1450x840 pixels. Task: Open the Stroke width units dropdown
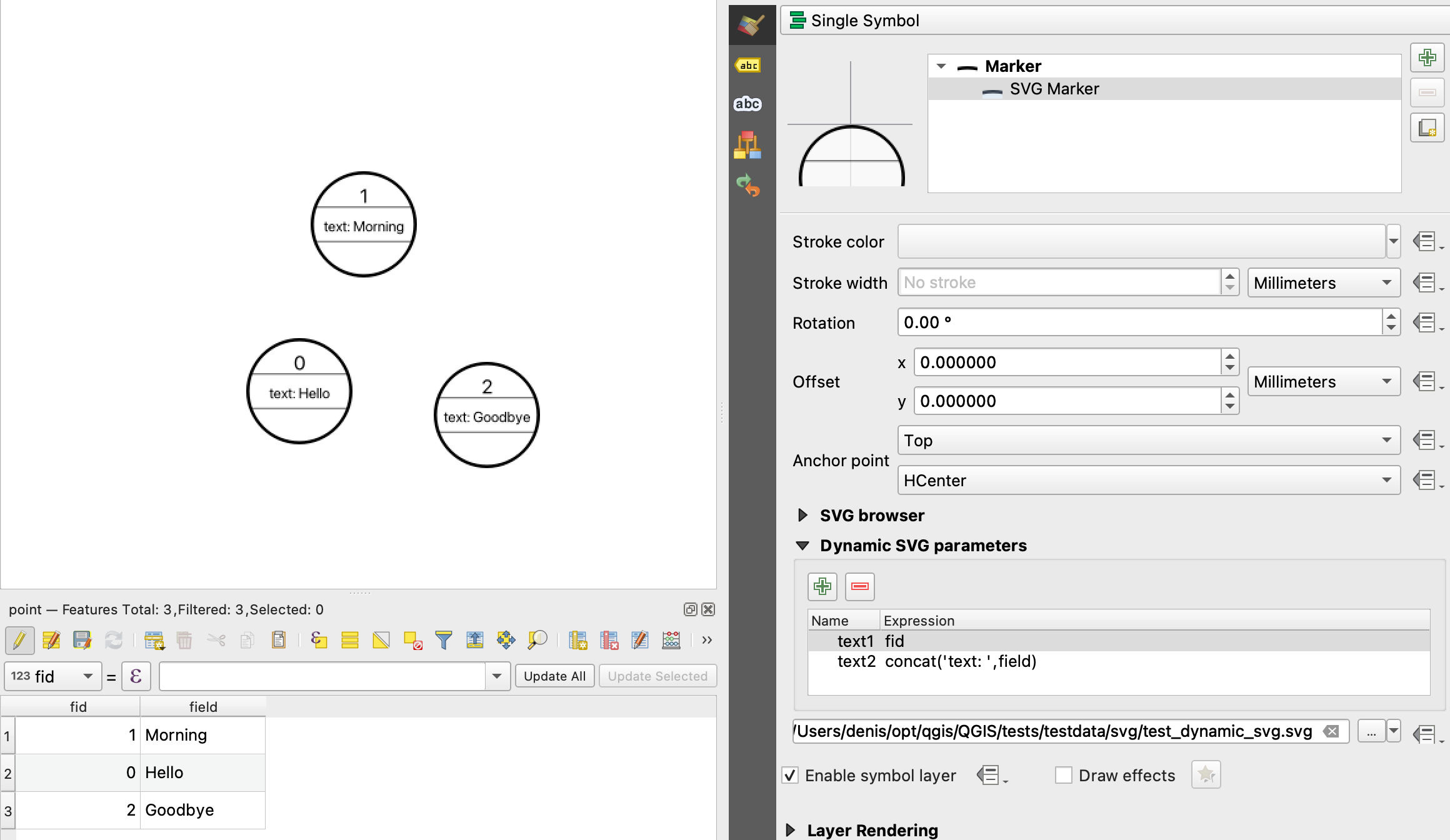pos(1320,282)
